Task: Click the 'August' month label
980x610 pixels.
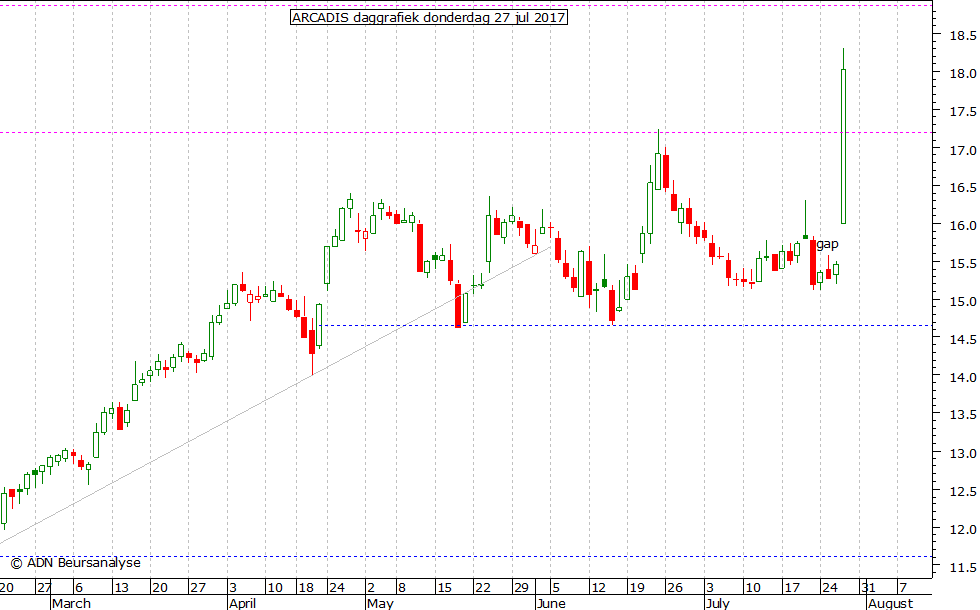Action: pos(891,603)
